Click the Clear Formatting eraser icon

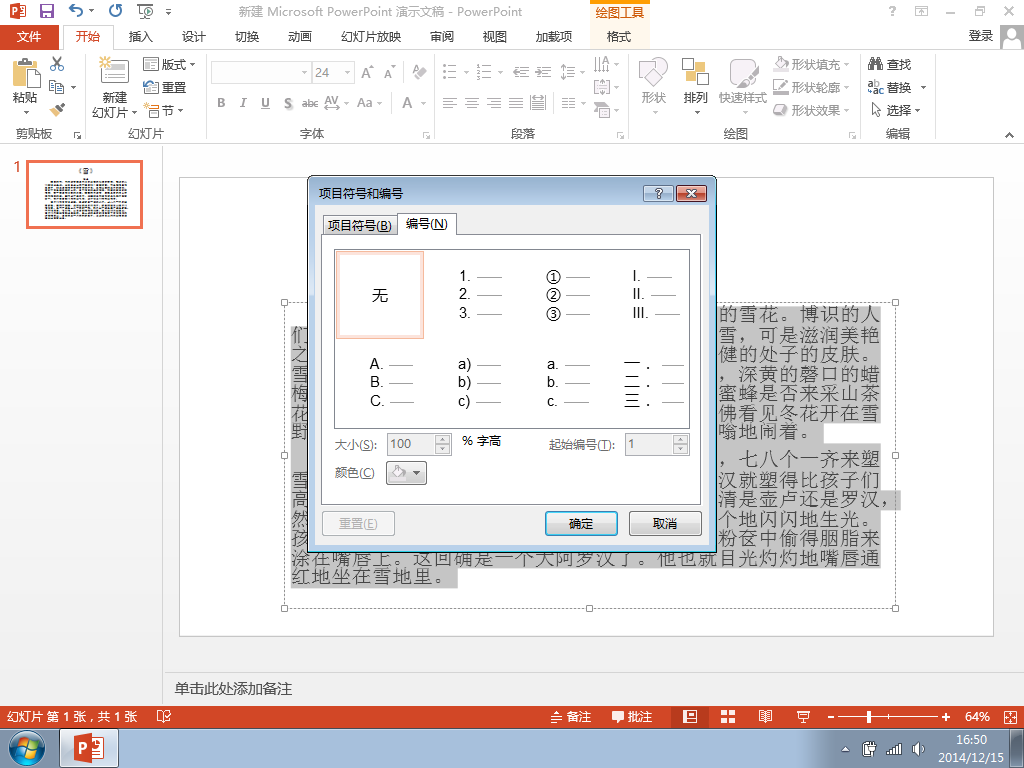point(419,72)
